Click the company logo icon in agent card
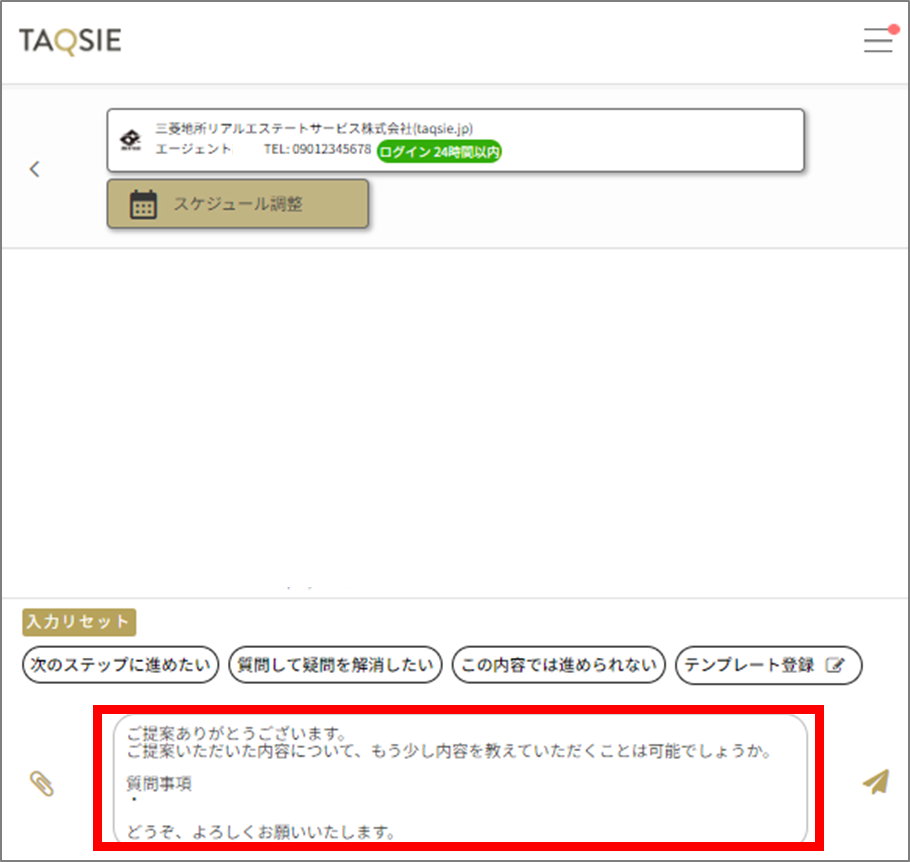910x862 pixels. [131, 140]
